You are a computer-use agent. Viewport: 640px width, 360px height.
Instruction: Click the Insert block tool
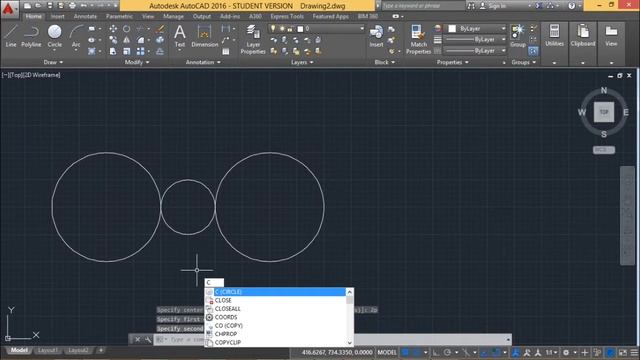click(376, 36)
